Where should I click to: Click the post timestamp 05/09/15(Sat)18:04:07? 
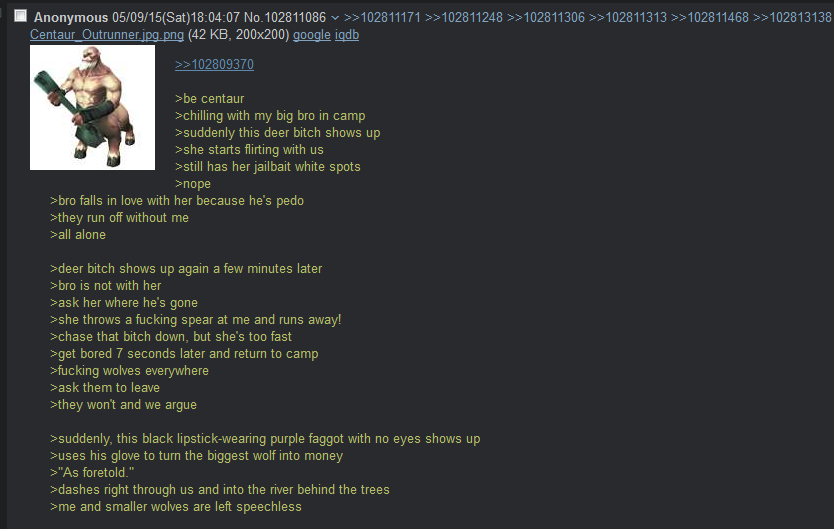tap(176, 18)
